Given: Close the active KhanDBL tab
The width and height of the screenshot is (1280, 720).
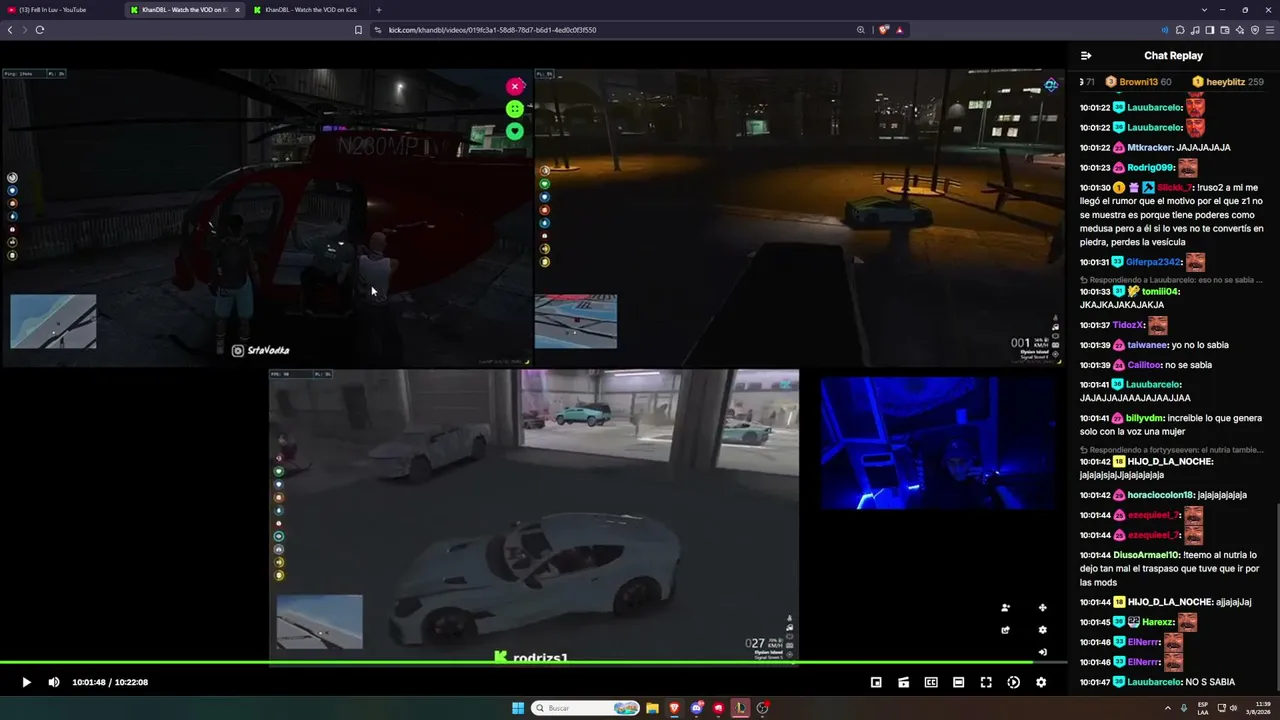Looking at the screenshot, I should coord(237,10).
